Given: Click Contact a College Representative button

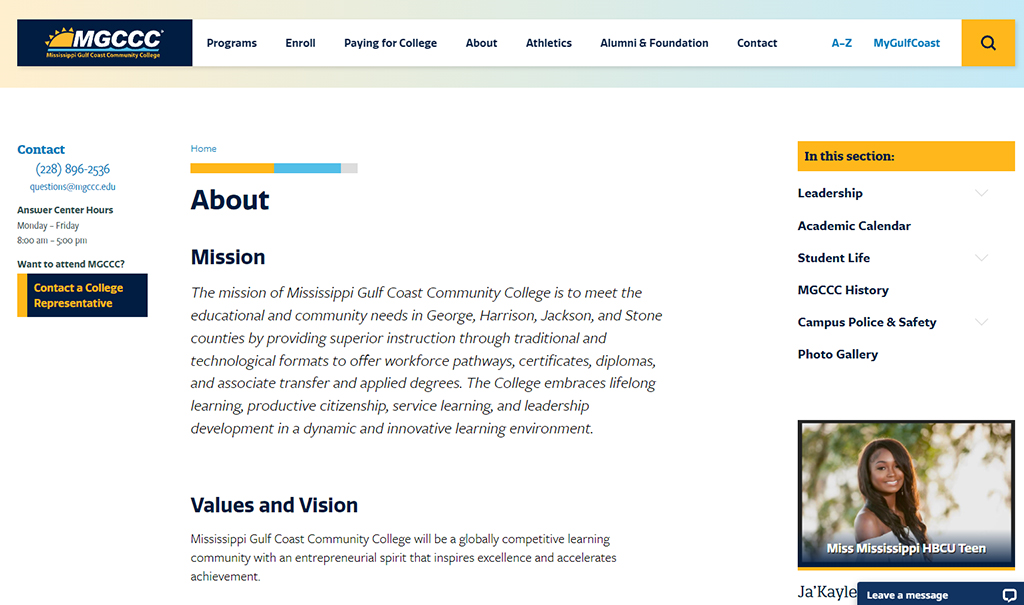Looking at the screenshot, I should 87,295.
